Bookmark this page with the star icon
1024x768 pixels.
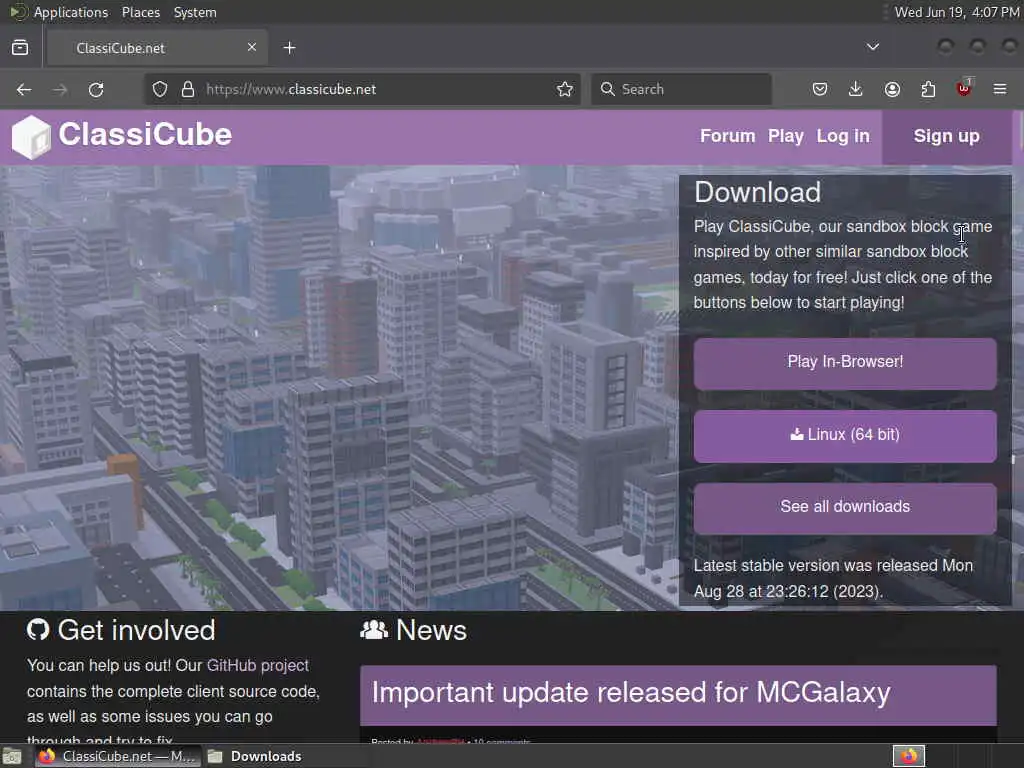tap(565, 89)
